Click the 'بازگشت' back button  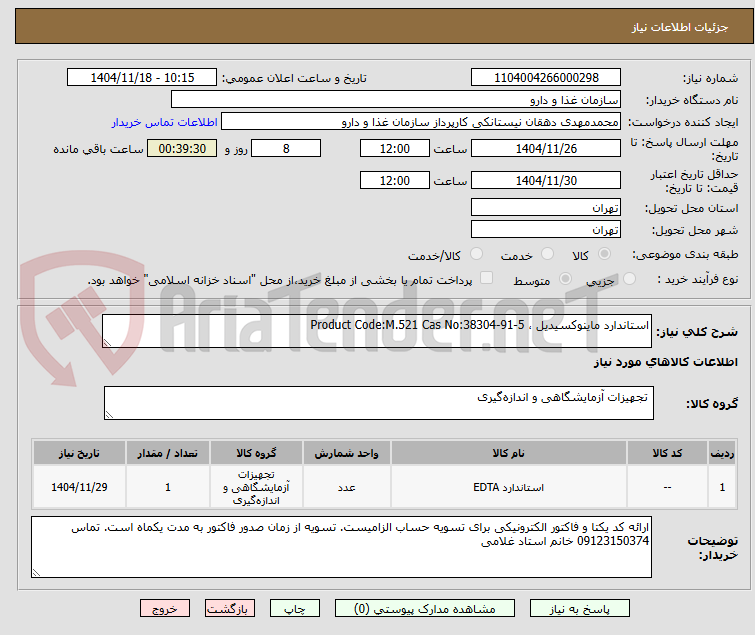coord(229,609)
